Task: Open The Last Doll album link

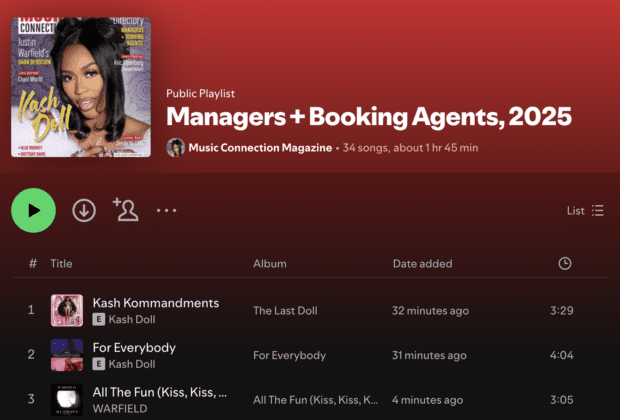Action: click(x=285, y=311)
